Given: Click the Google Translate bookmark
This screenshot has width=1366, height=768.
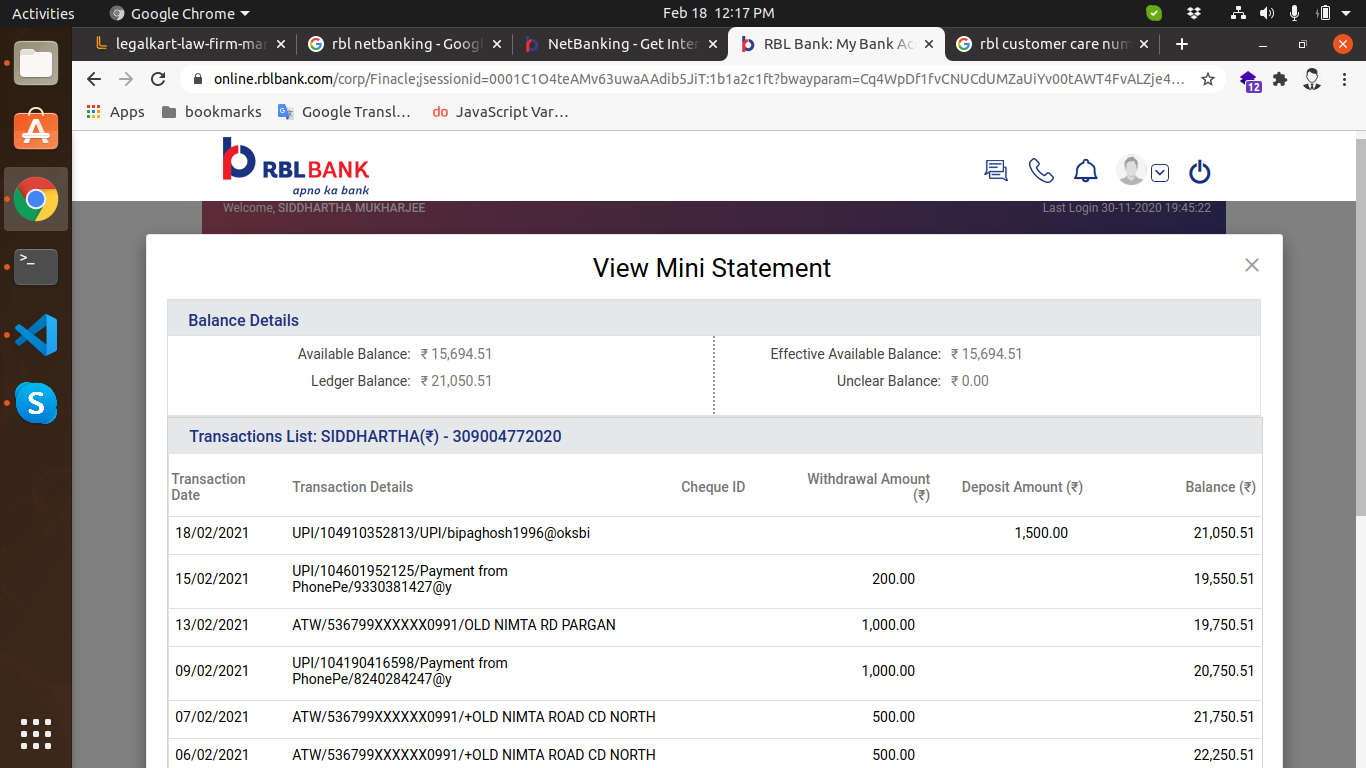Looking at the screenshot, I should [344, 112].
